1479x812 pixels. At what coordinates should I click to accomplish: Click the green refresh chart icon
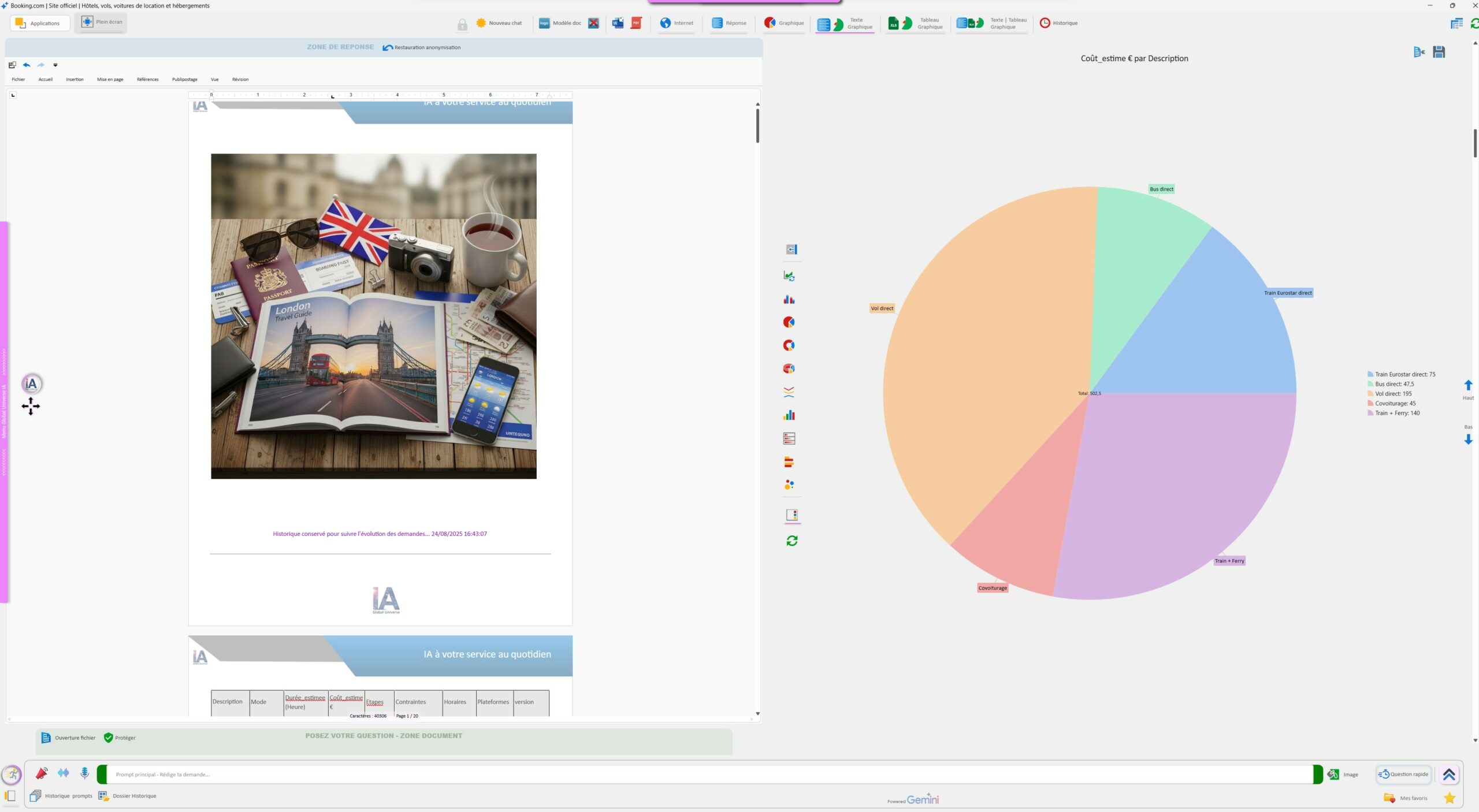pos(791,541)
